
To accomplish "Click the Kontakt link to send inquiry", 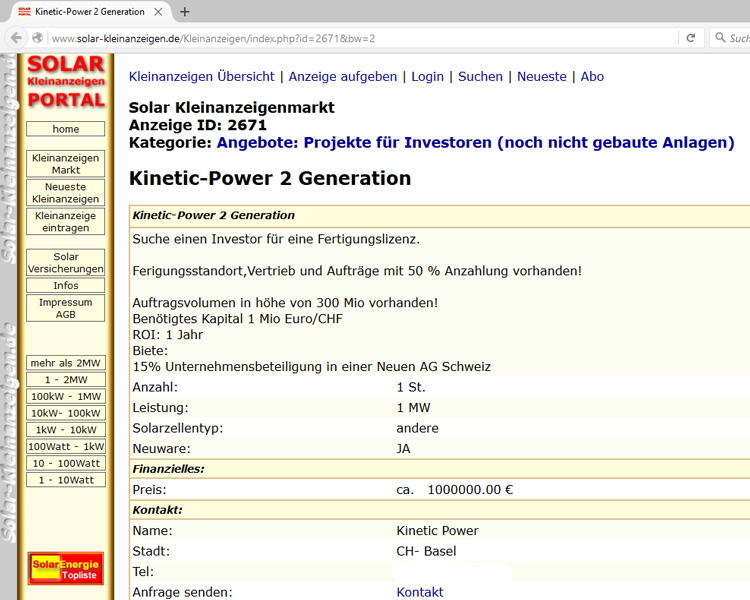I will tap(419, 592).
